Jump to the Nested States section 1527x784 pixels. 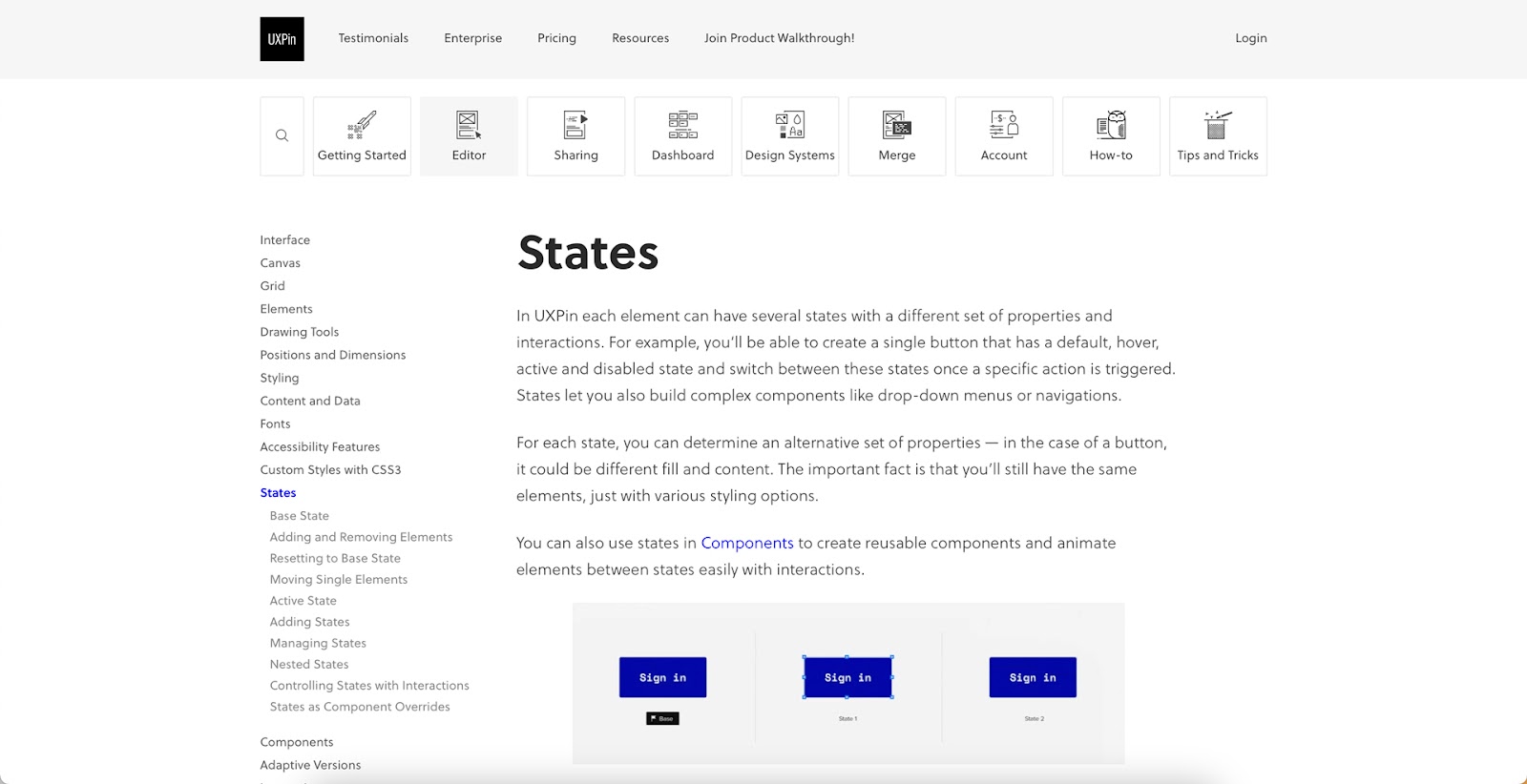pos(309,664)
